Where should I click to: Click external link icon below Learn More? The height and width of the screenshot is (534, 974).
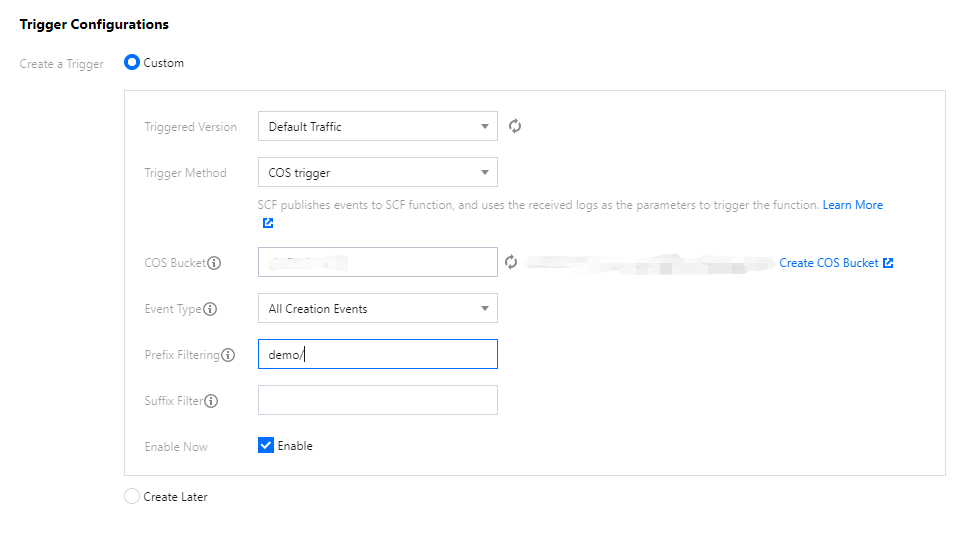pos(267,223)
